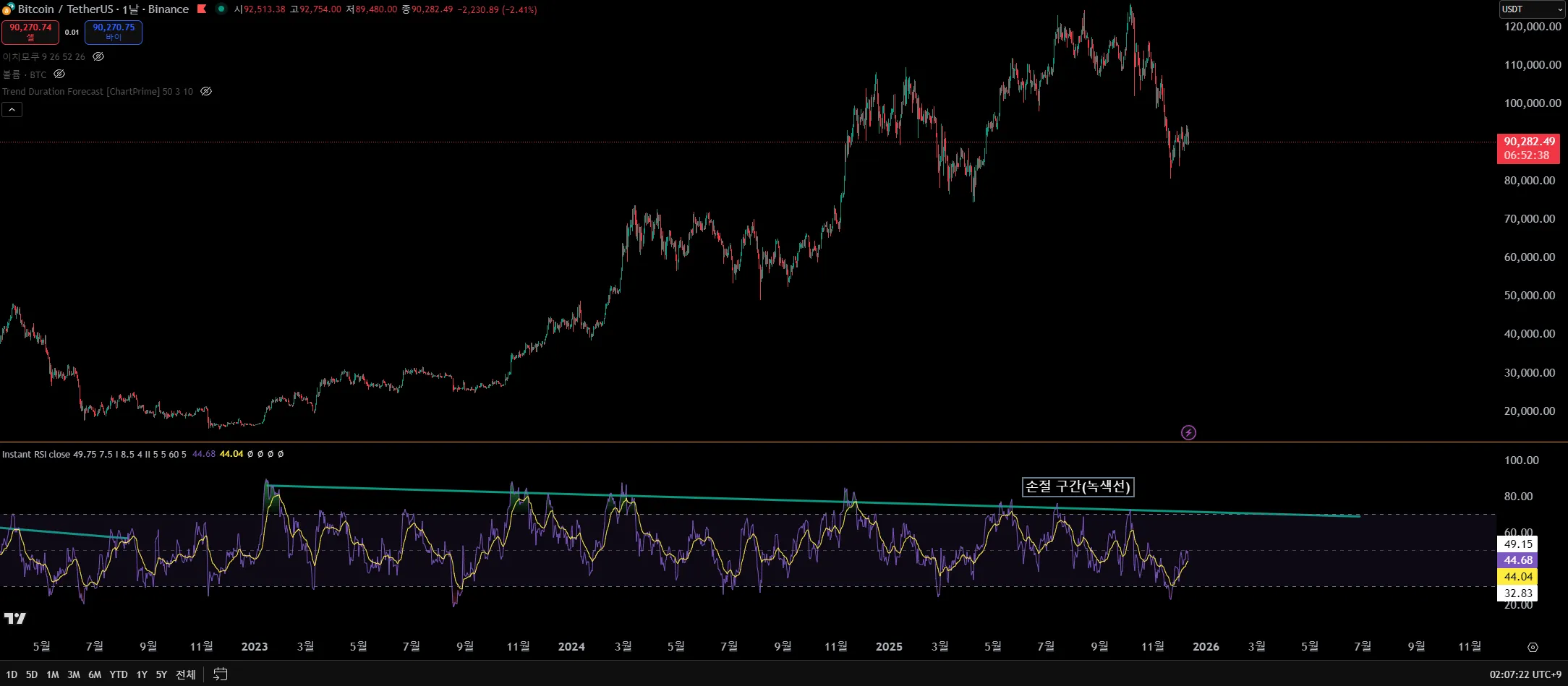Click the red 셀 sell price button
Screen dimensions: 1568x686
click(30, 32)
